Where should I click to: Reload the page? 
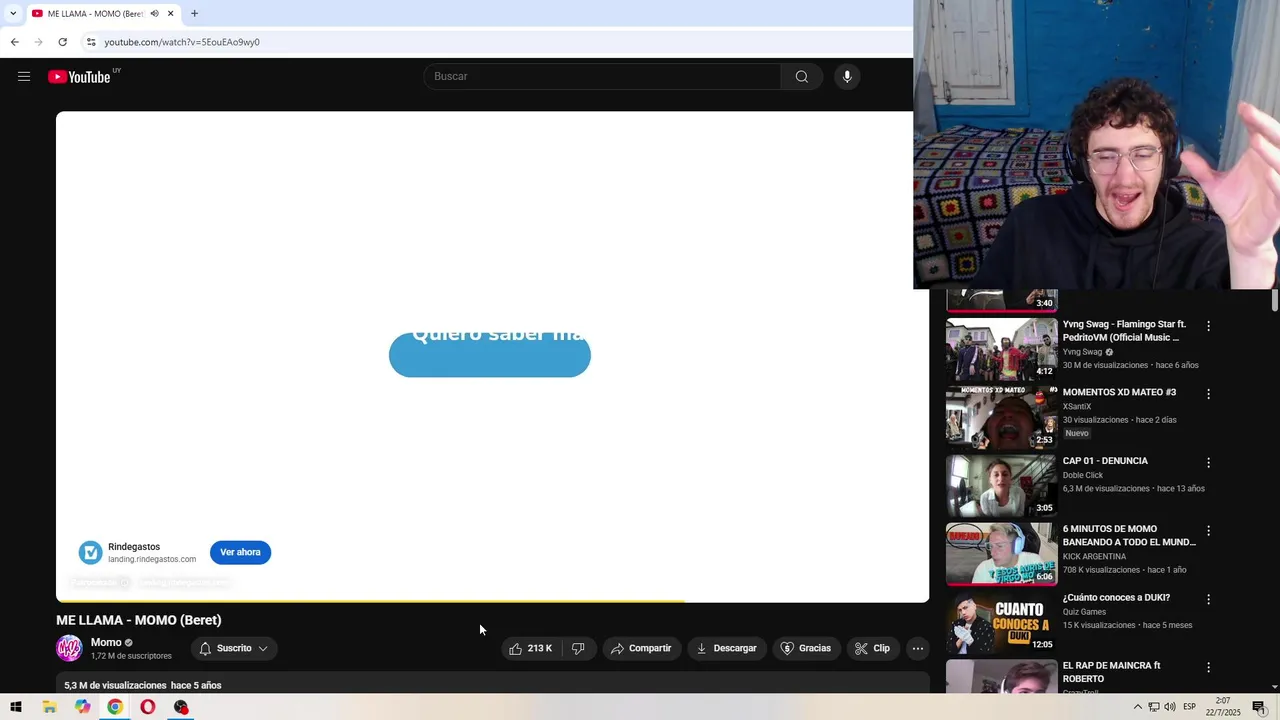click(62, 42)
